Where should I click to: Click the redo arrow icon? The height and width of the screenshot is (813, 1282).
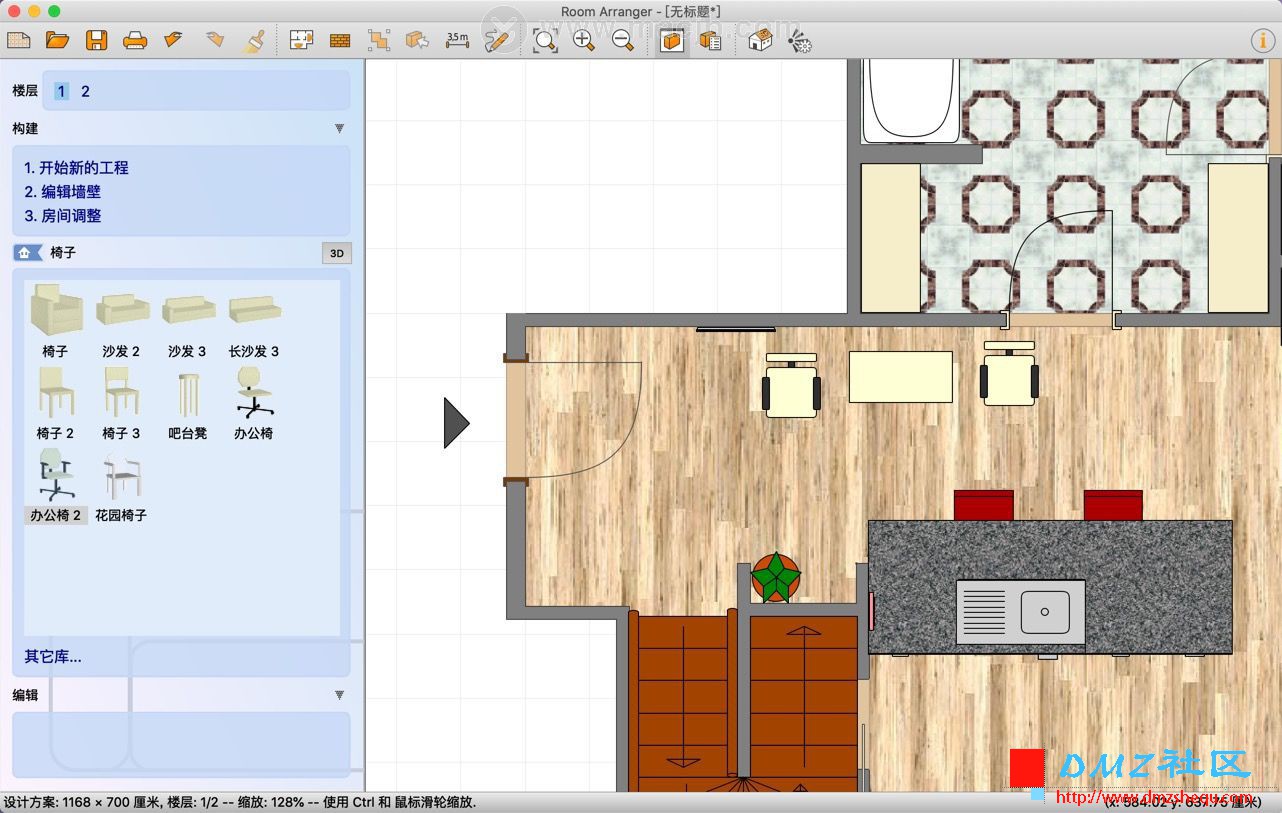(x=215, y=40)
